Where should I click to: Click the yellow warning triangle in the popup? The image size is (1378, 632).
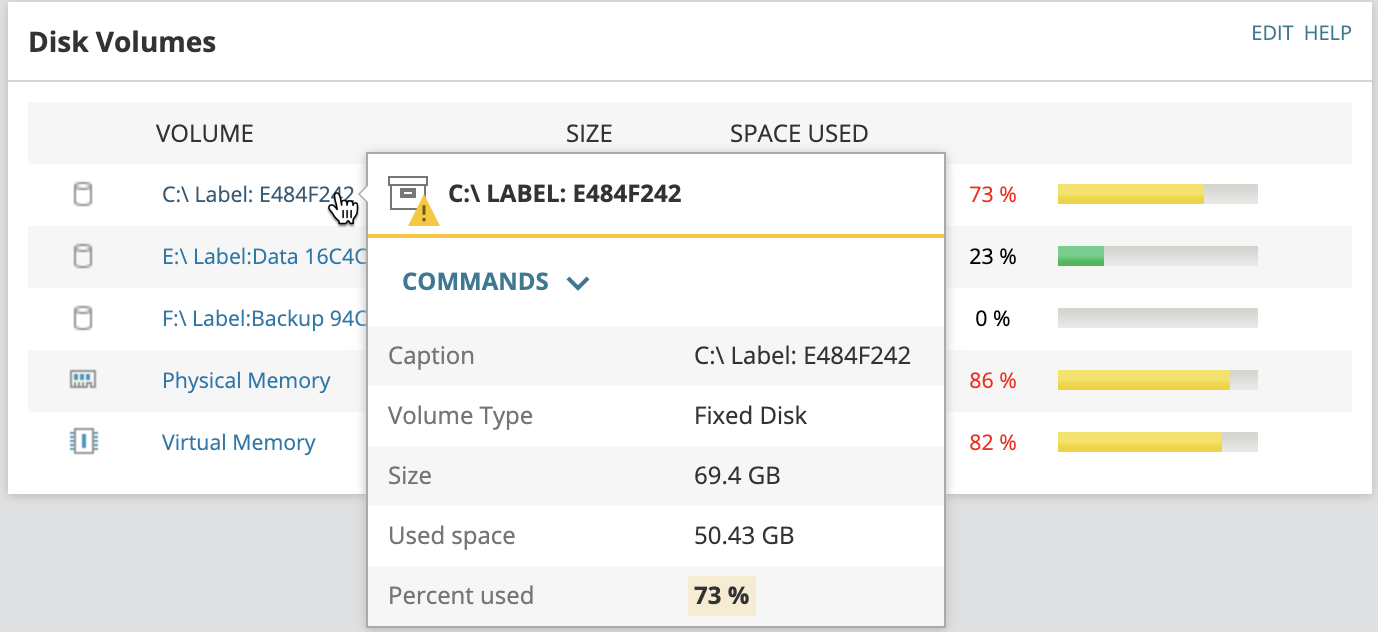421,211
